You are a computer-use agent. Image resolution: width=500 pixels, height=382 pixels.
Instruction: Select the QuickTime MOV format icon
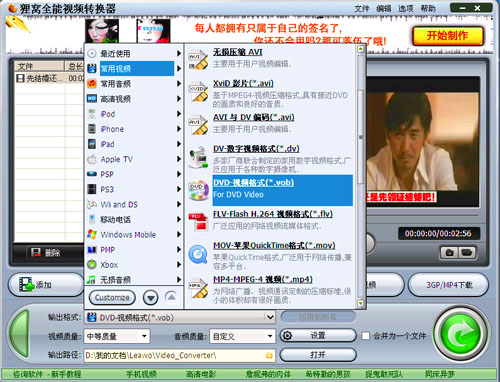pos(198,255)
